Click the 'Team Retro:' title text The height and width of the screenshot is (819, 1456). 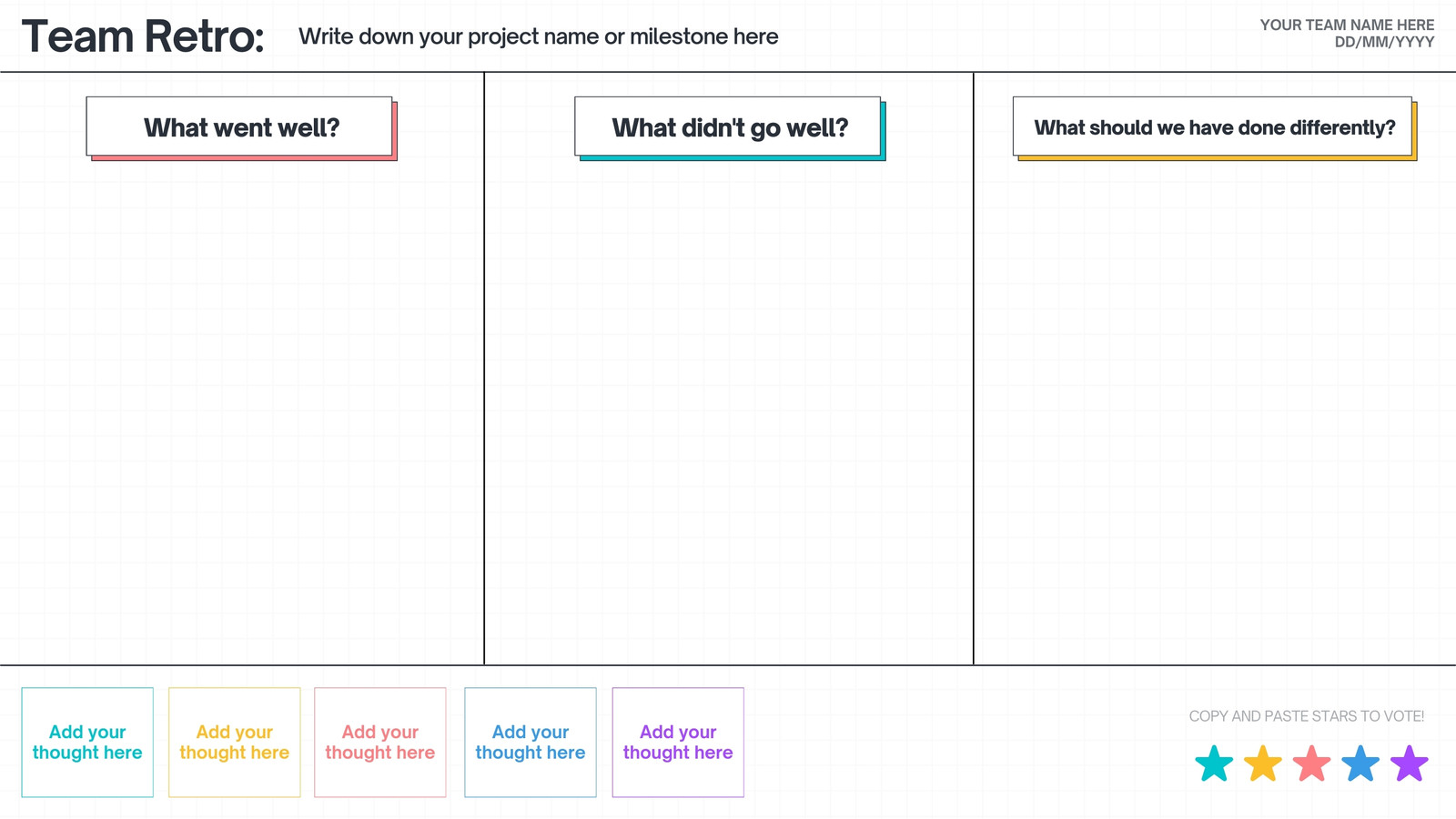coord(143,36)
